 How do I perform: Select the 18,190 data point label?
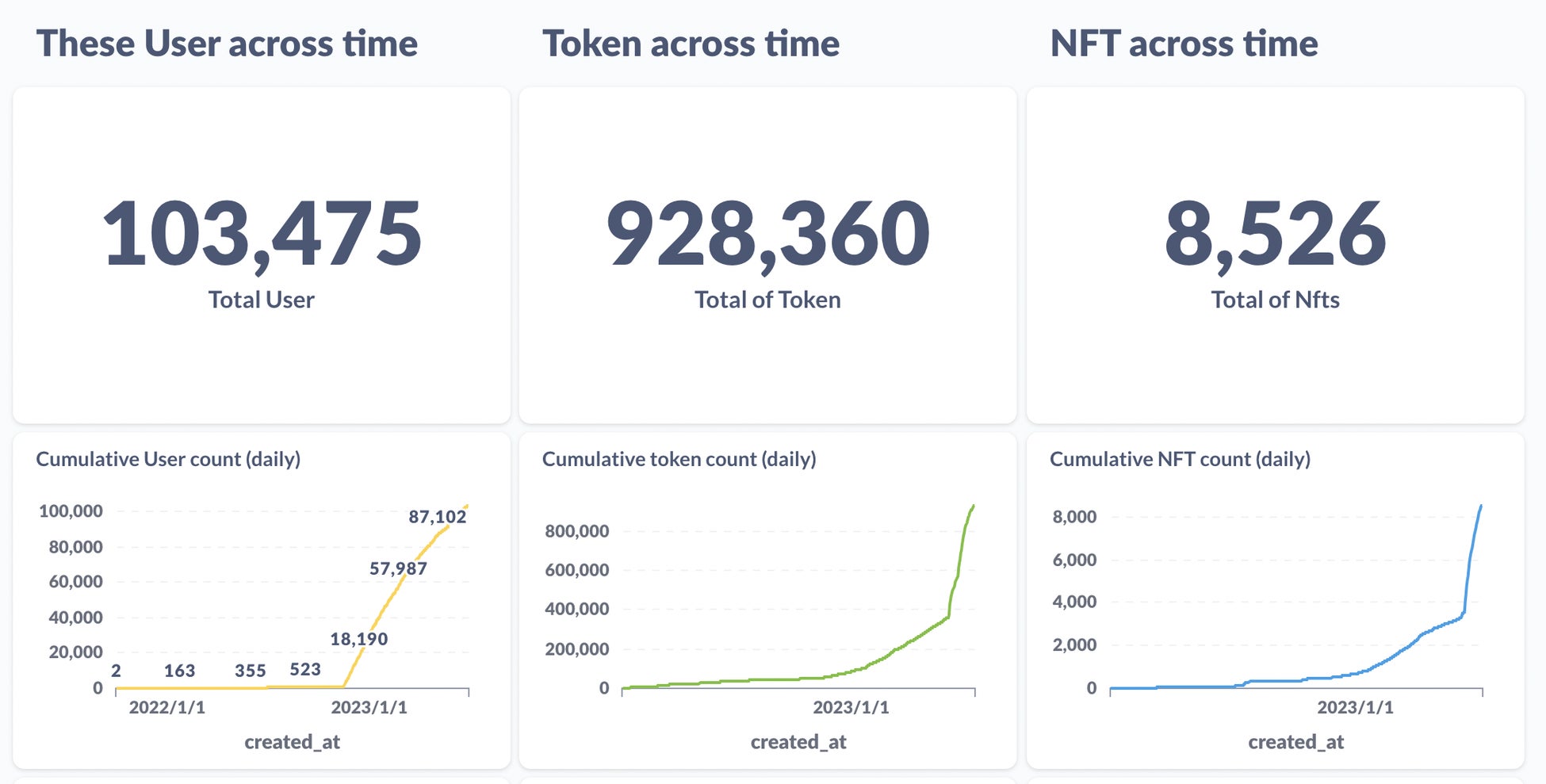pos(358,639)
